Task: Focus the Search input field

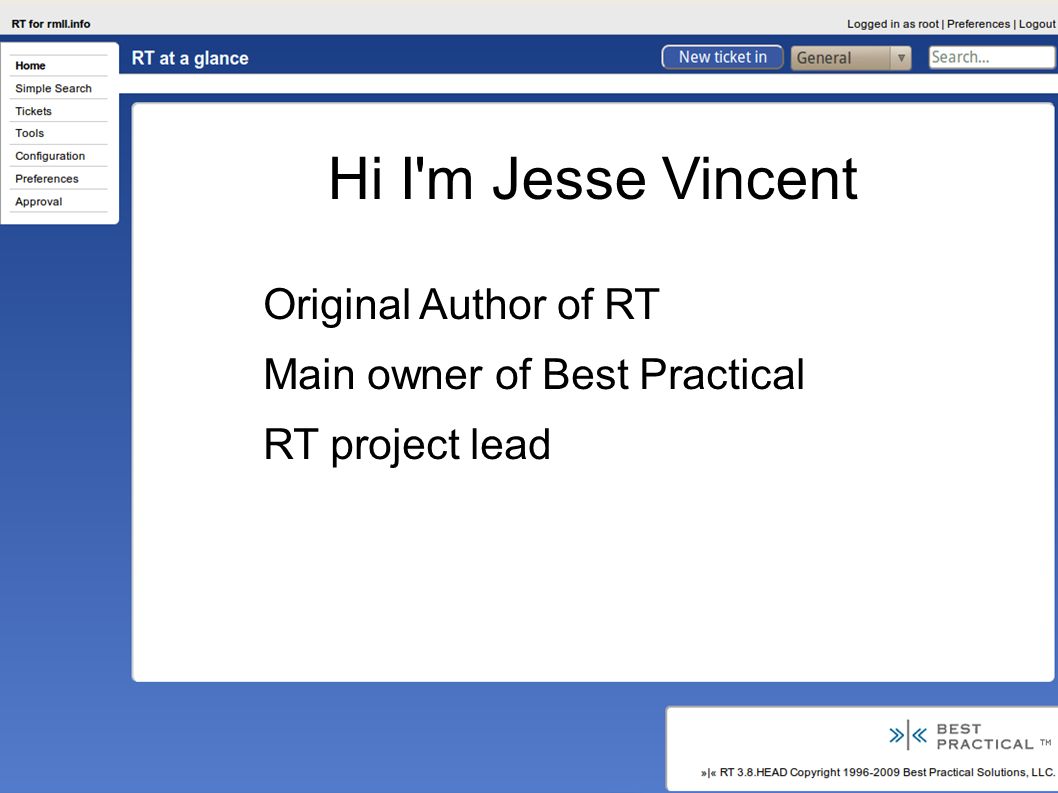Action: pos(992,57)
